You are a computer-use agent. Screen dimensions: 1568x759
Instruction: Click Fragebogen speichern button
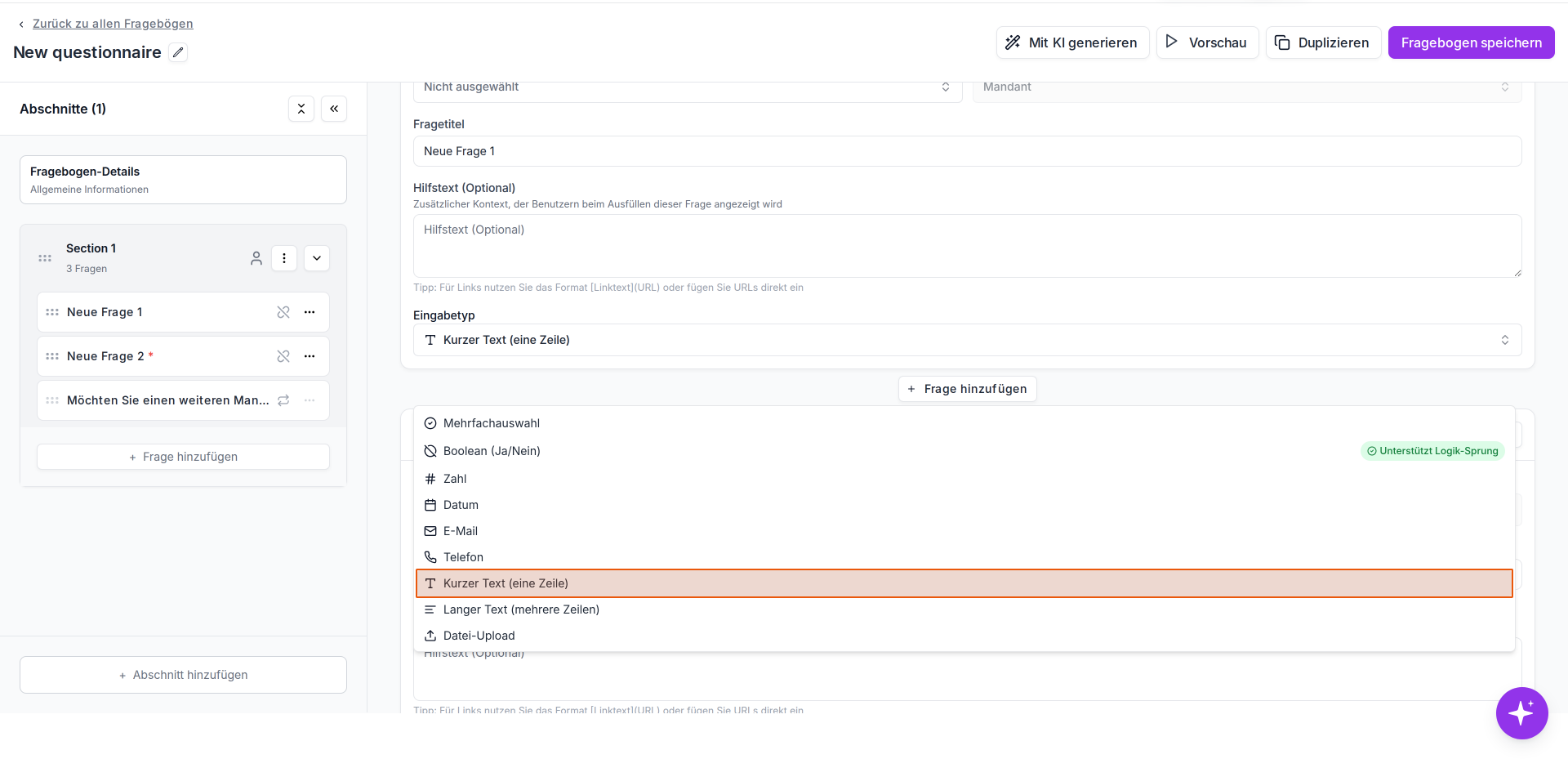point(1471,42)
